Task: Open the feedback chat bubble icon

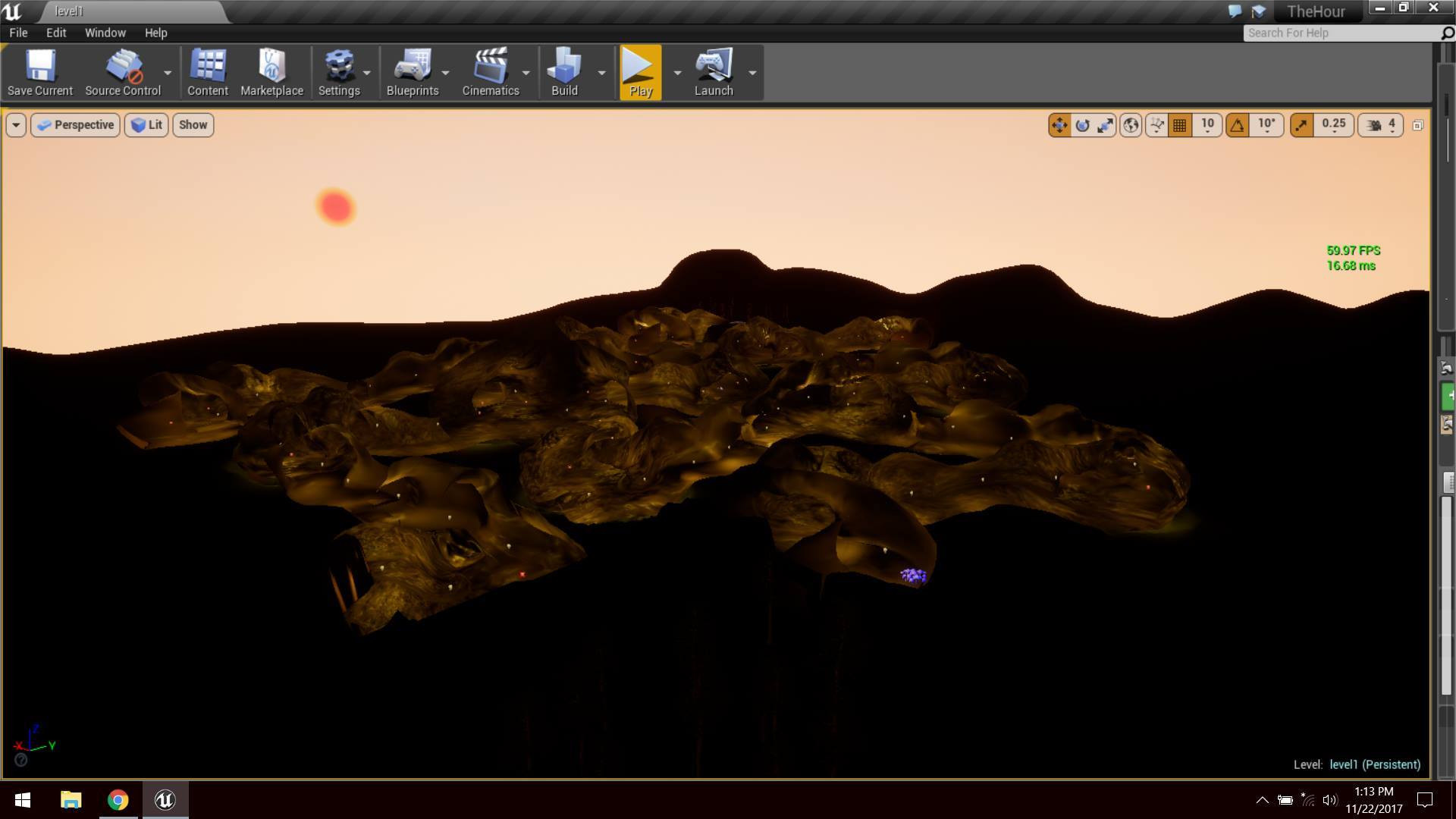Action: point(1235,11)
